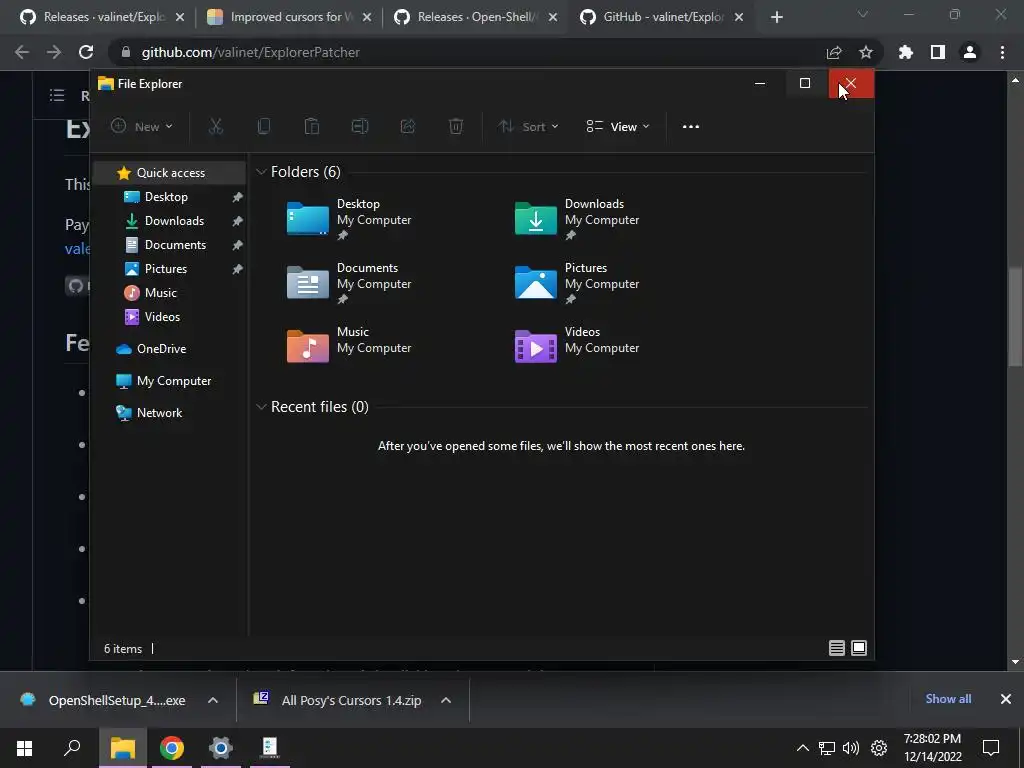Click Chrome icon in the taskbar
This screenshot has width=1024, height=768.
[172, 748]
